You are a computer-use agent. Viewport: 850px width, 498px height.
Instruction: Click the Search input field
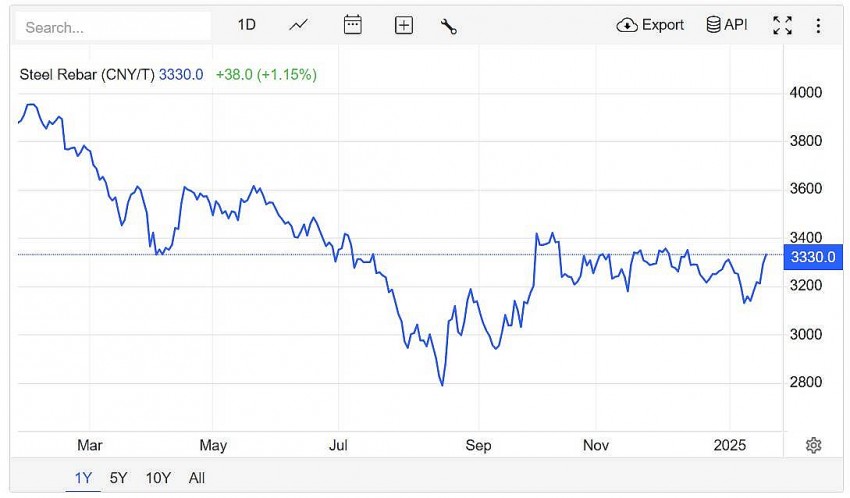(x=112, y=27)
